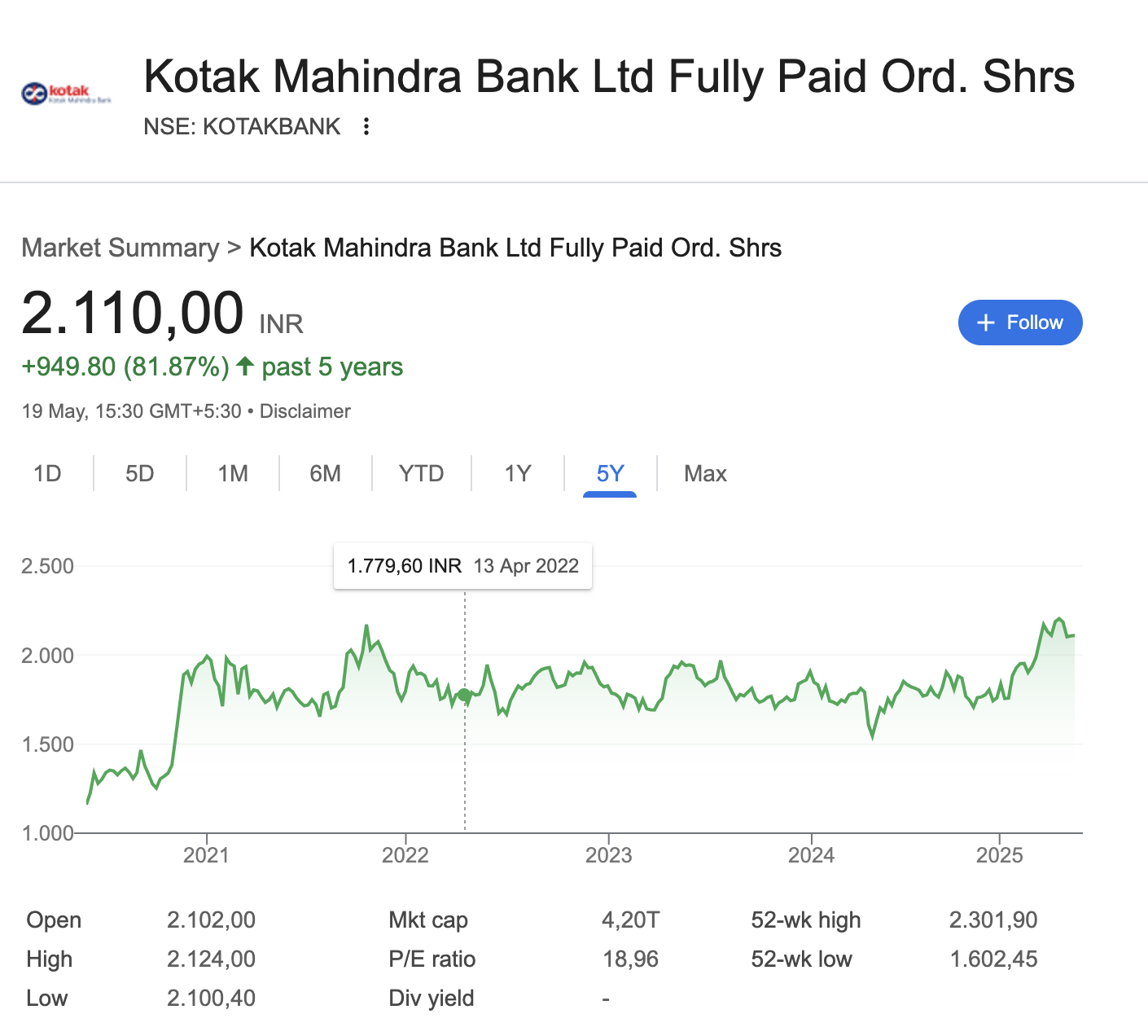Follow Kotak Mahindra Bank stock
The image size is (1148, 1036).
tap(1020, 323)
